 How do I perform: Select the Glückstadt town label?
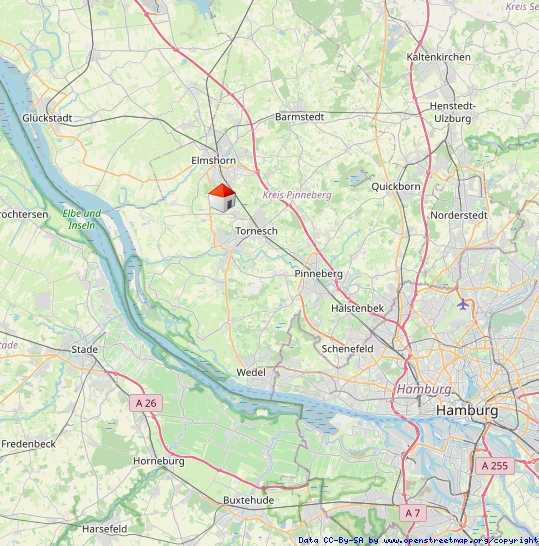tap(47, 118)
